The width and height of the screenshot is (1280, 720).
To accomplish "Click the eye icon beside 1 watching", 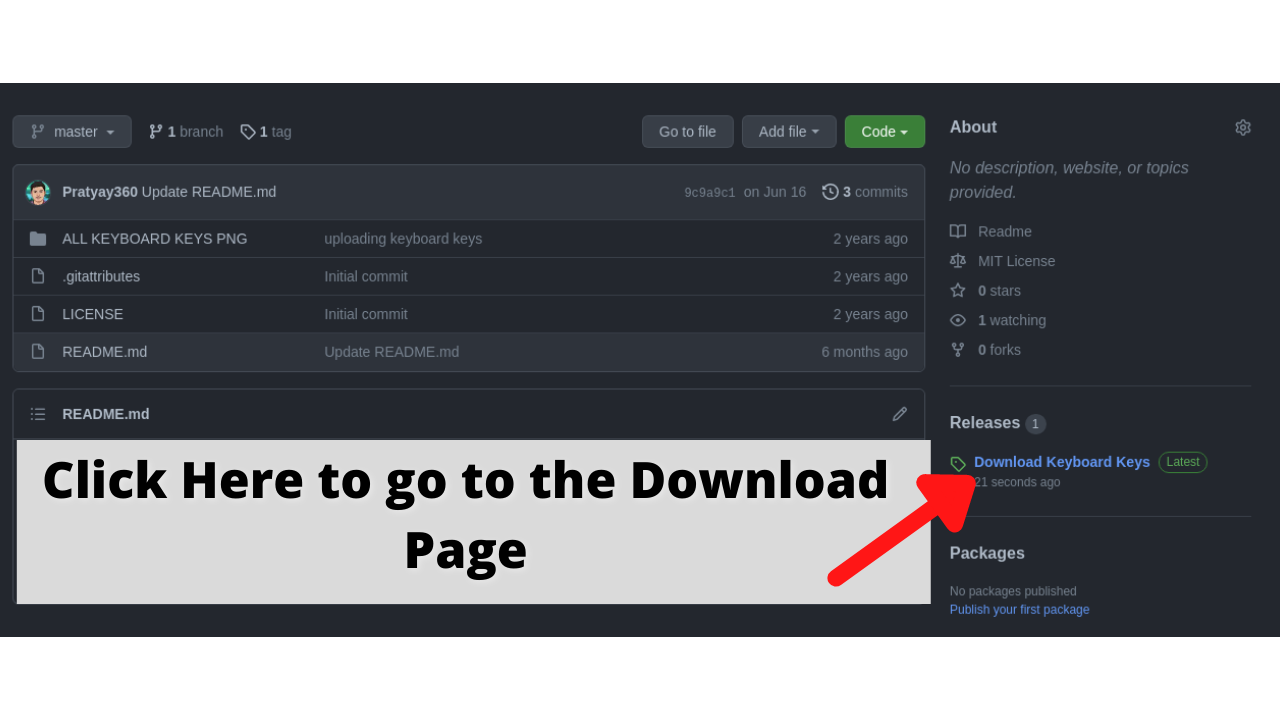I will (958, 320).
